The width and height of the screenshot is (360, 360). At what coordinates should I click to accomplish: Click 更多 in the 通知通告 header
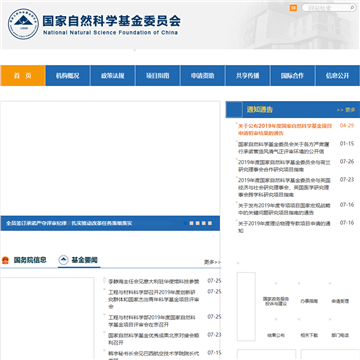346,110
